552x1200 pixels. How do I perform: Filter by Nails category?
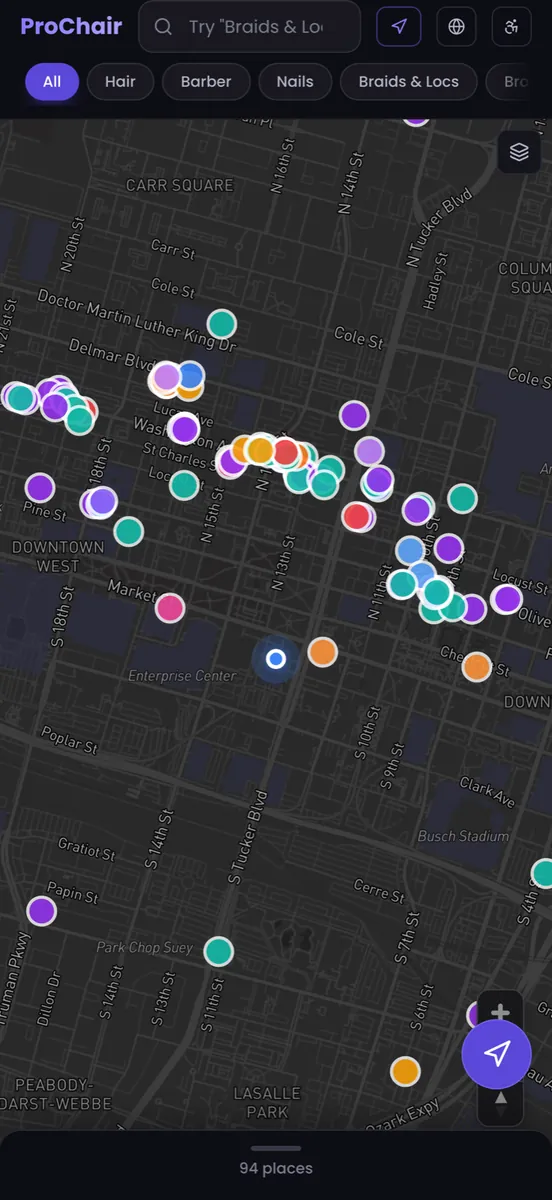295,82
